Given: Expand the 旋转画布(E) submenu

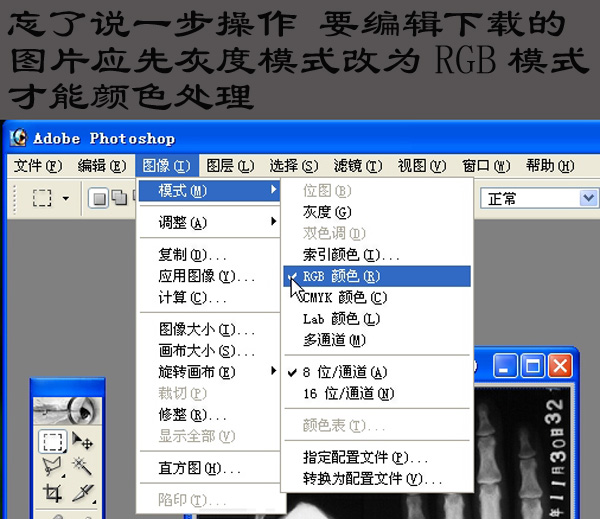Looking at the screenshot, I should tap(209, 372).
